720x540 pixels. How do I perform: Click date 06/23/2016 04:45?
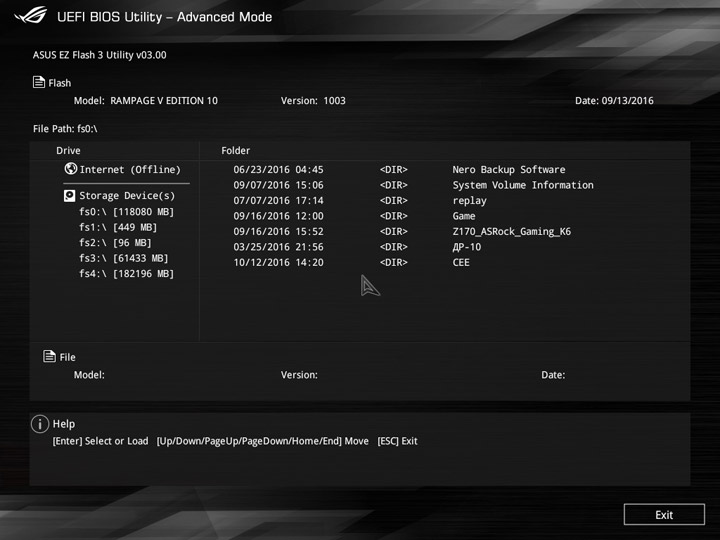click(278, 169)
